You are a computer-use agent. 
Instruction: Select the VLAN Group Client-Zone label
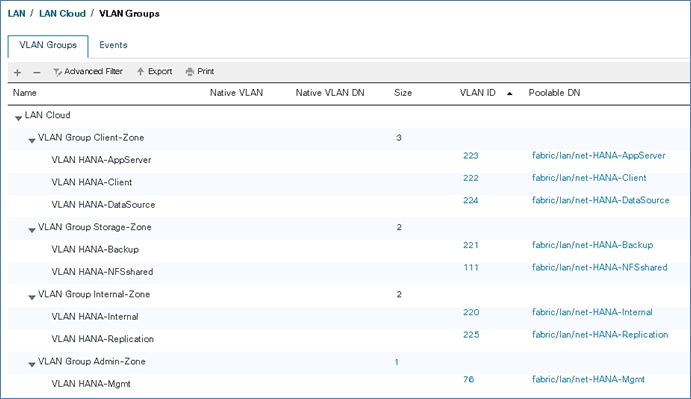coord(91,138)
